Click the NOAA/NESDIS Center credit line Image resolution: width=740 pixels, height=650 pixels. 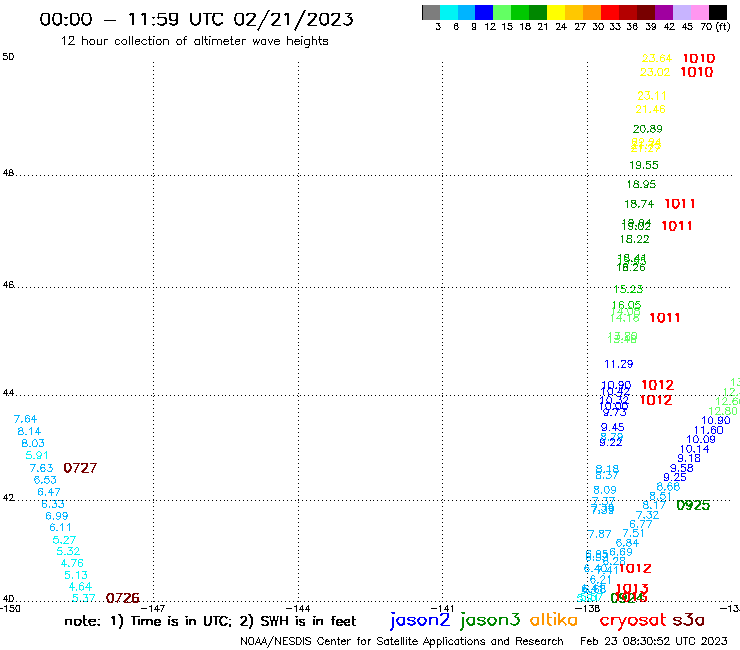click(402, 641)
